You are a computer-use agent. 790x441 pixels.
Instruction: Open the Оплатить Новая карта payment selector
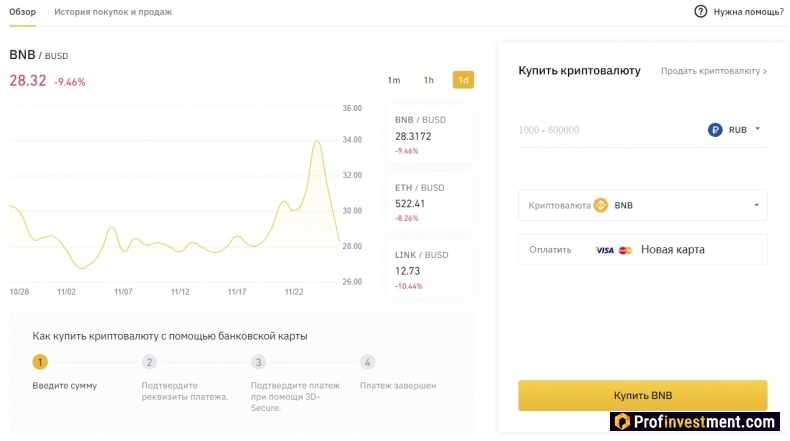(642, 249)
